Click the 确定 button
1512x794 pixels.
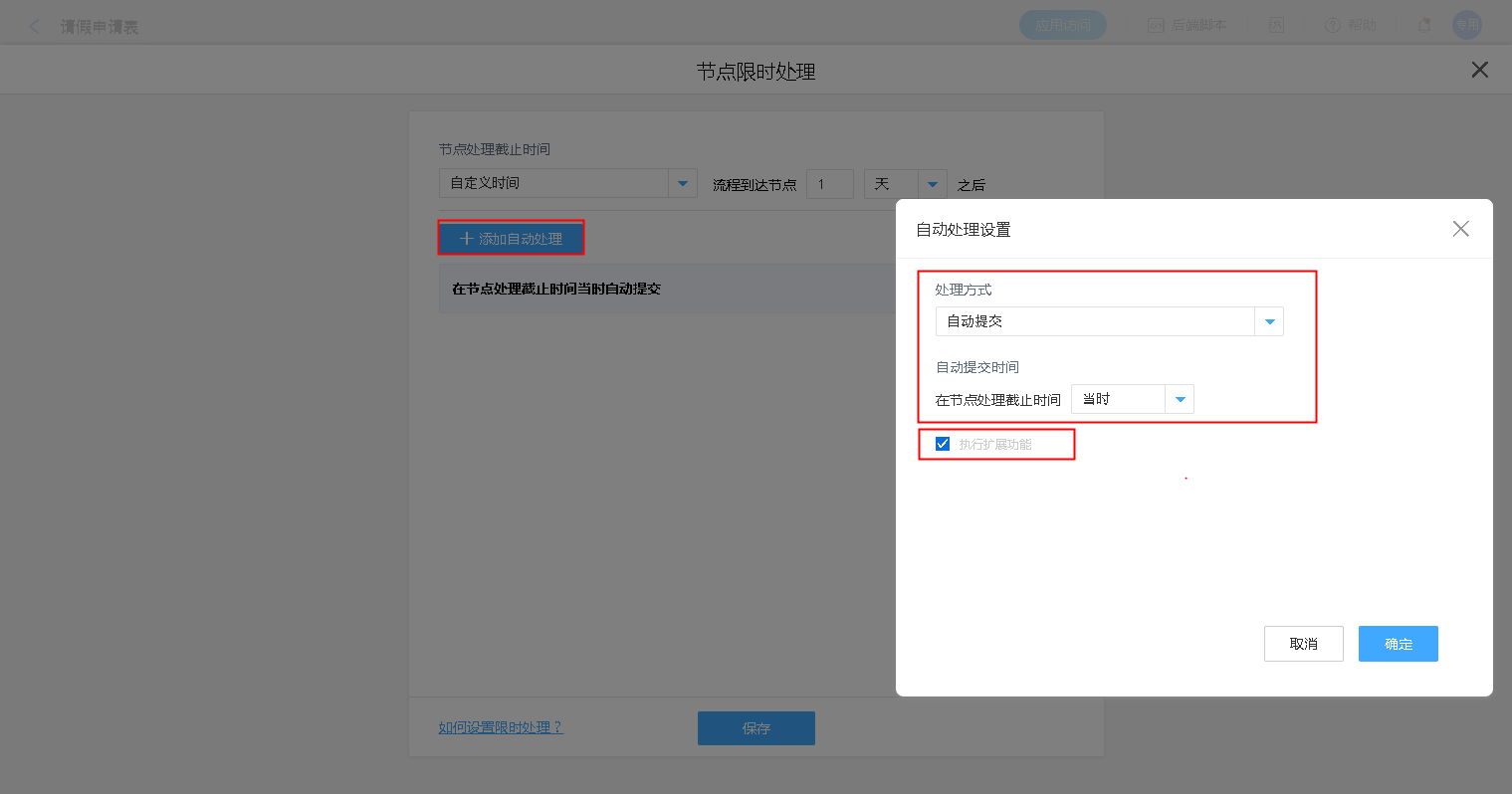tap(1398, 644)
